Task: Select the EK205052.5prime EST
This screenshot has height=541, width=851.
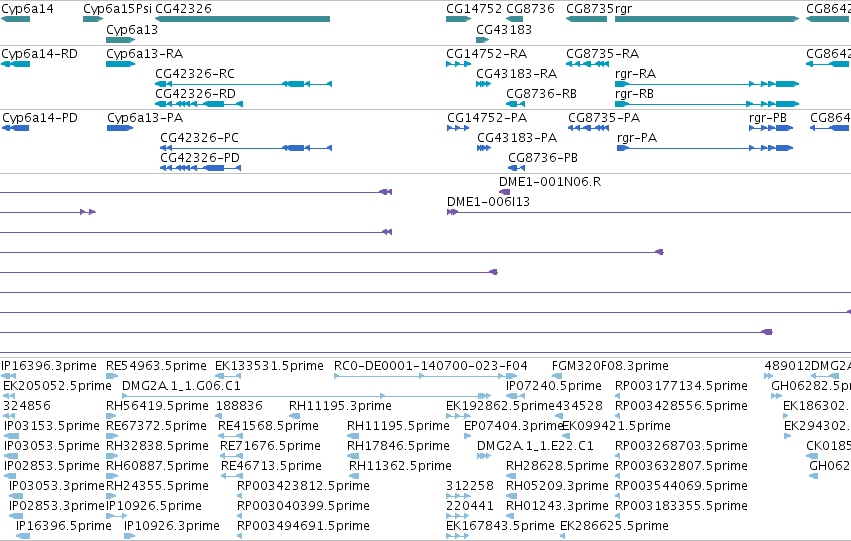Action: [x=9, y=396]
